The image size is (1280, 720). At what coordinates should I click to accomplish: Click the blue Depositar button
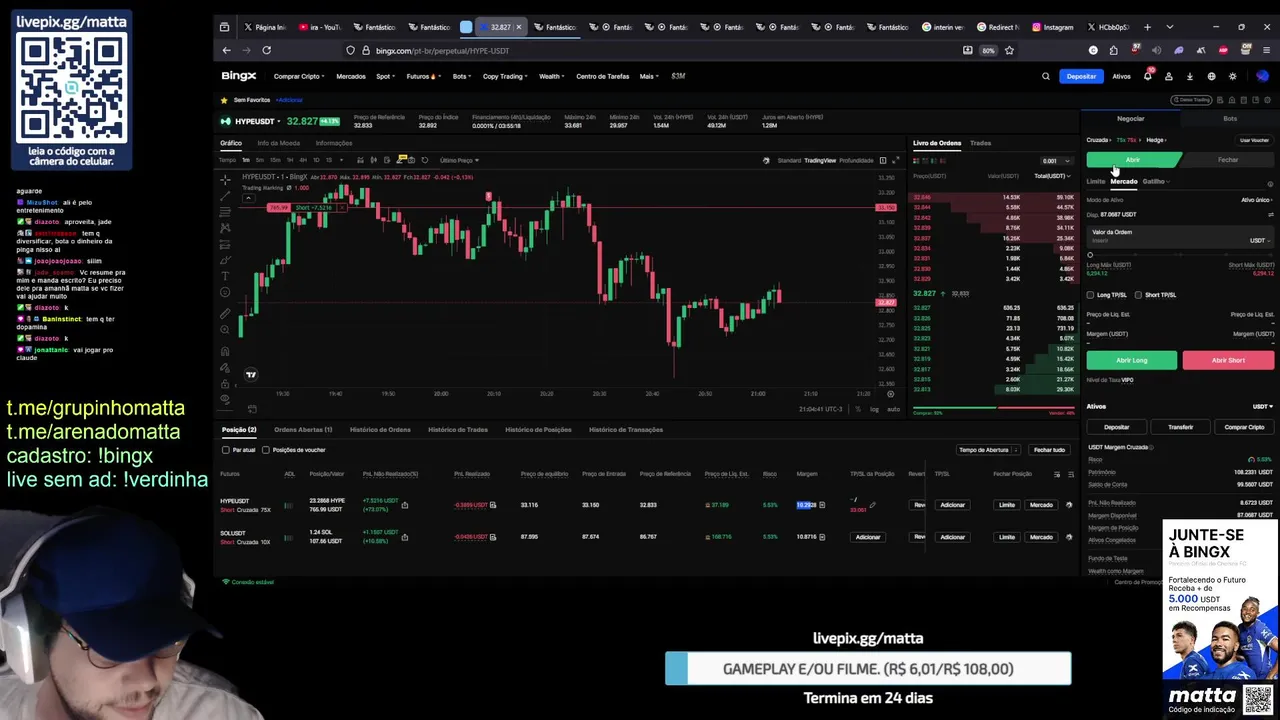1081,76
